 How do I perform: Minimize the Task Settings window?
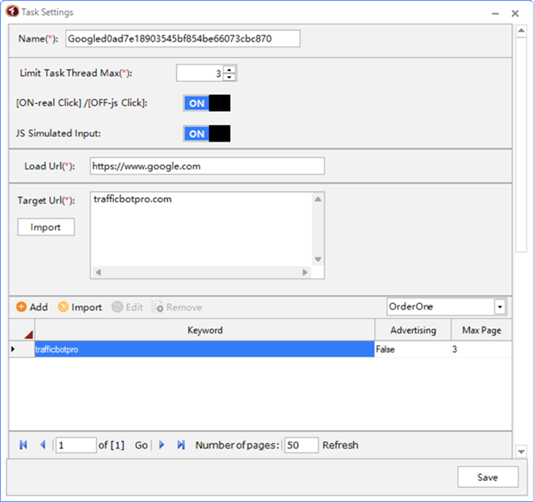pyautogui.click(x=495, y=13)
